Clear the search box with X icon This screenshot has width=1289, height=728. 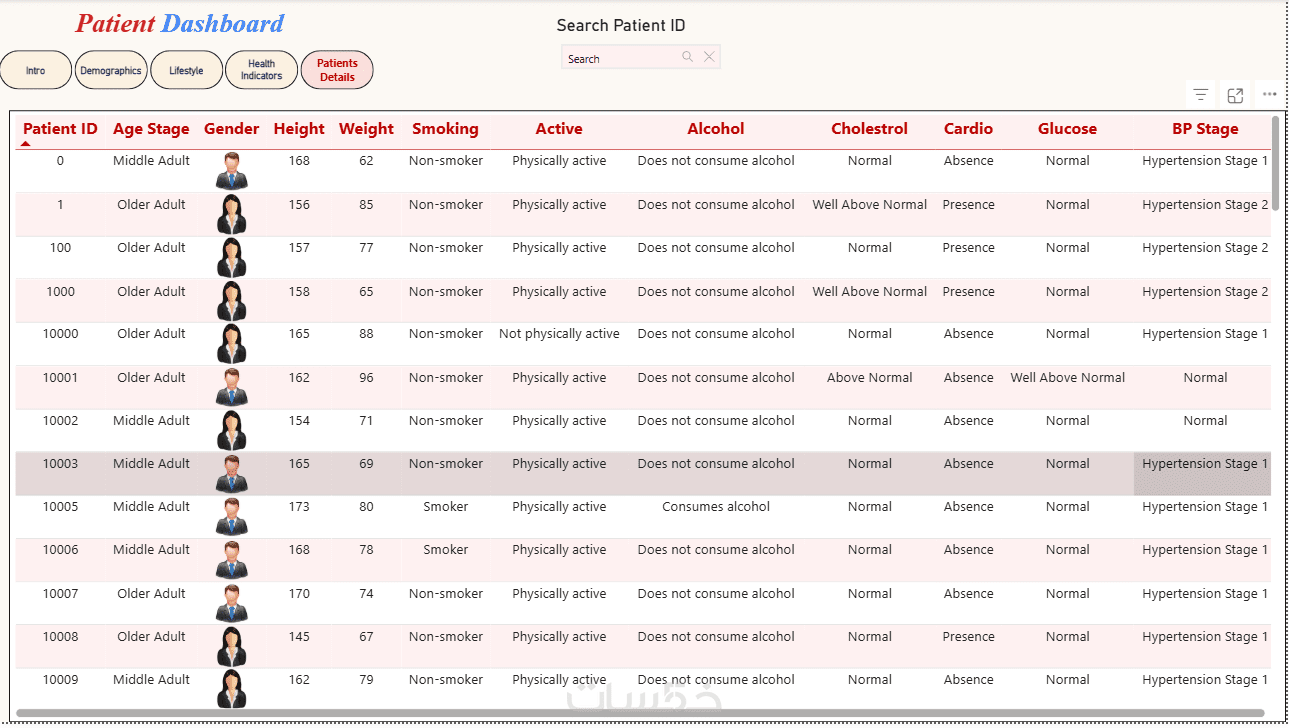click(709, 57)
